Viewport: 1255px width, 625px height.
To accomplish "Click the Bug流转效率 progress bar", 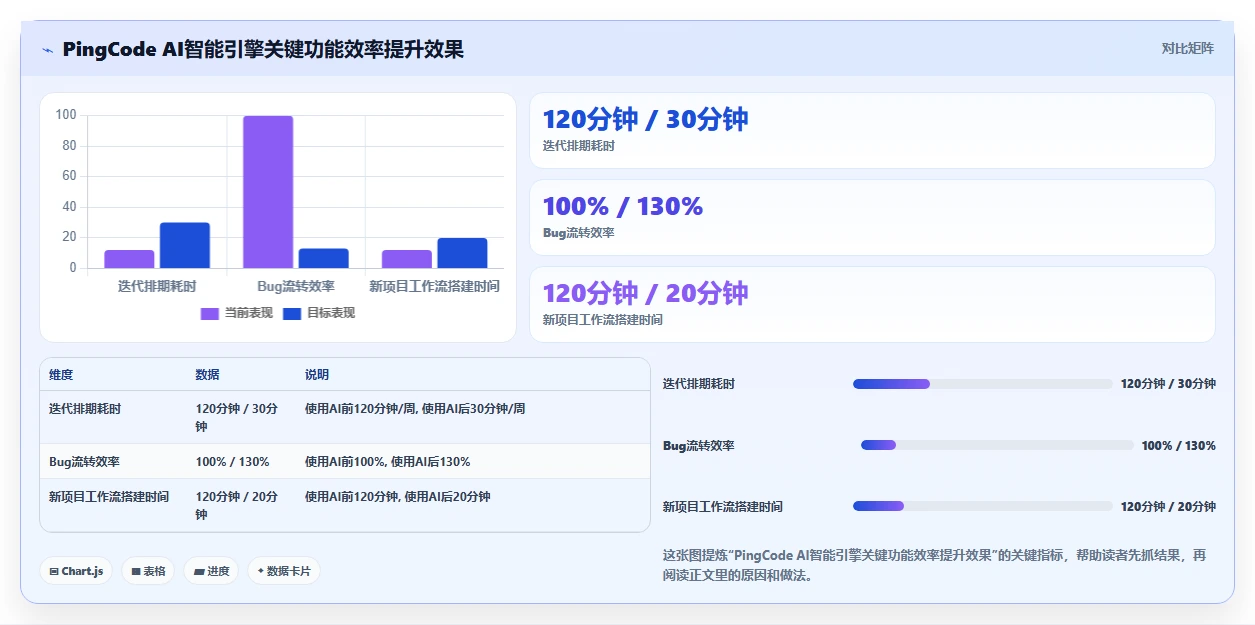I will point(997,445).
